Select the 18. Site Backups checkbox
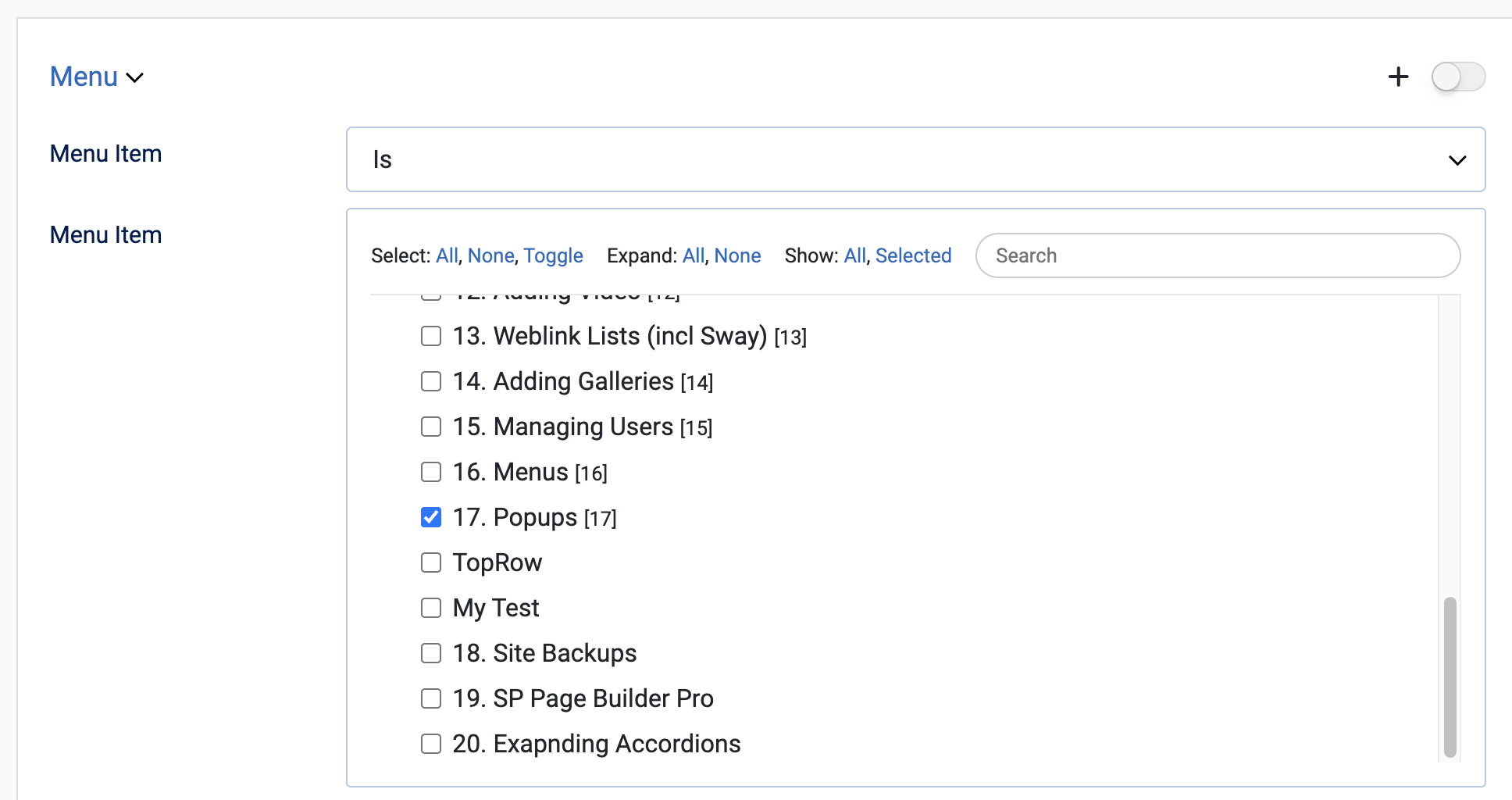1512x800 pixels. (x=431, y=653)
